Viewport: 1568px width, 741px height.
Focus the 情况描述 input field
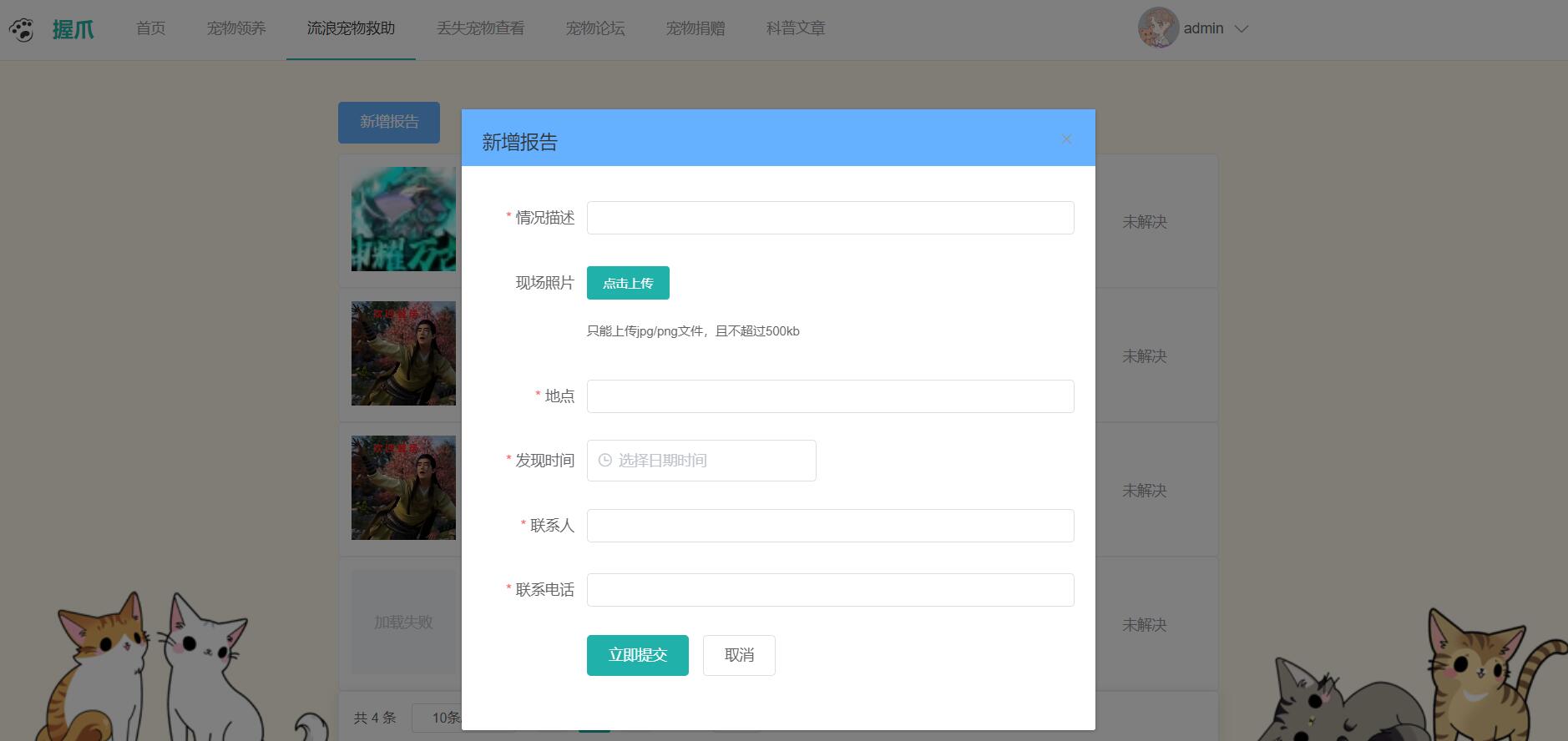click(830, 218)
